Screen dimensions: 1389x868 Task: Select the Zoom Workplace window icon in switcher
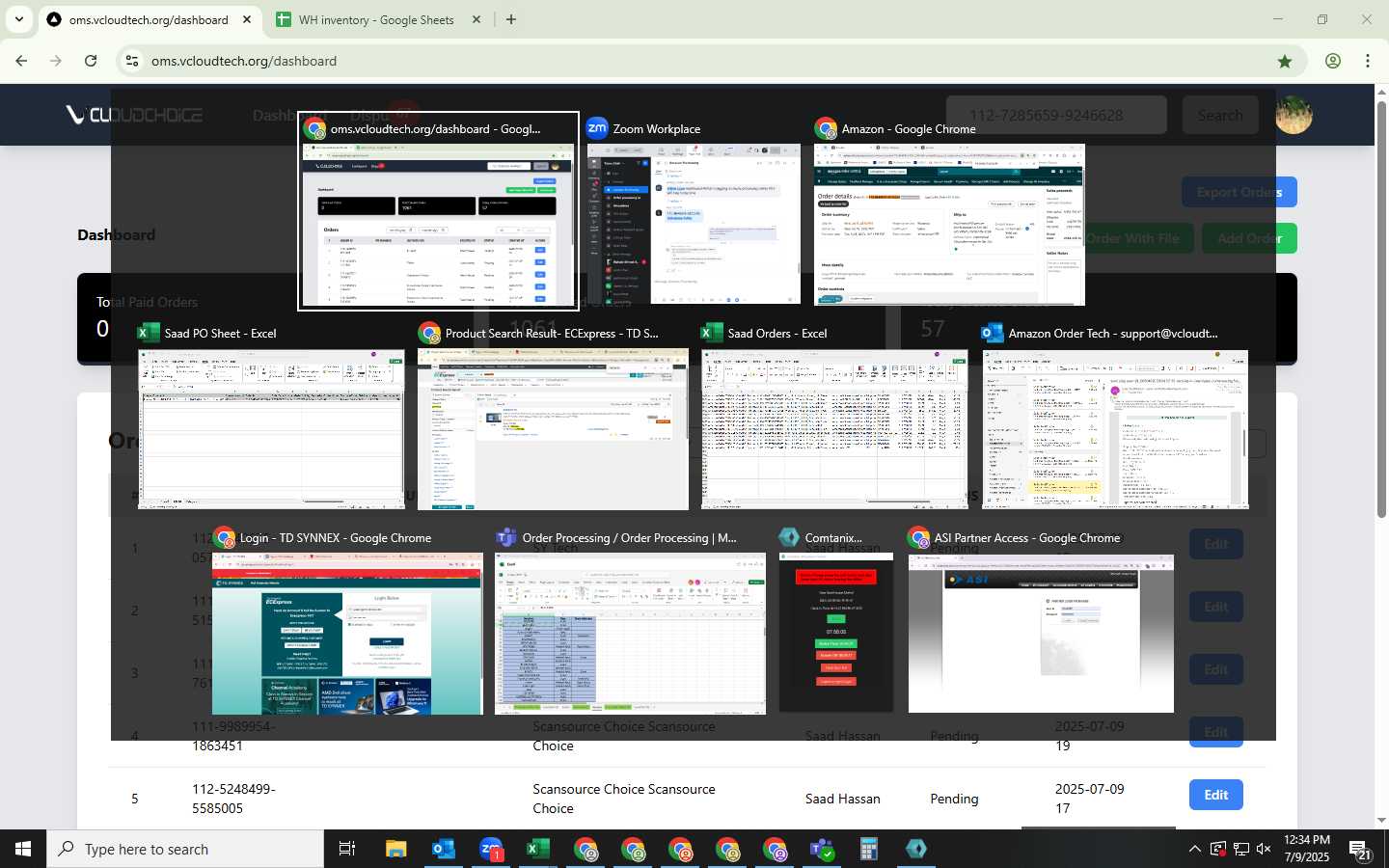pyautogui.click(x=597, y=128)
